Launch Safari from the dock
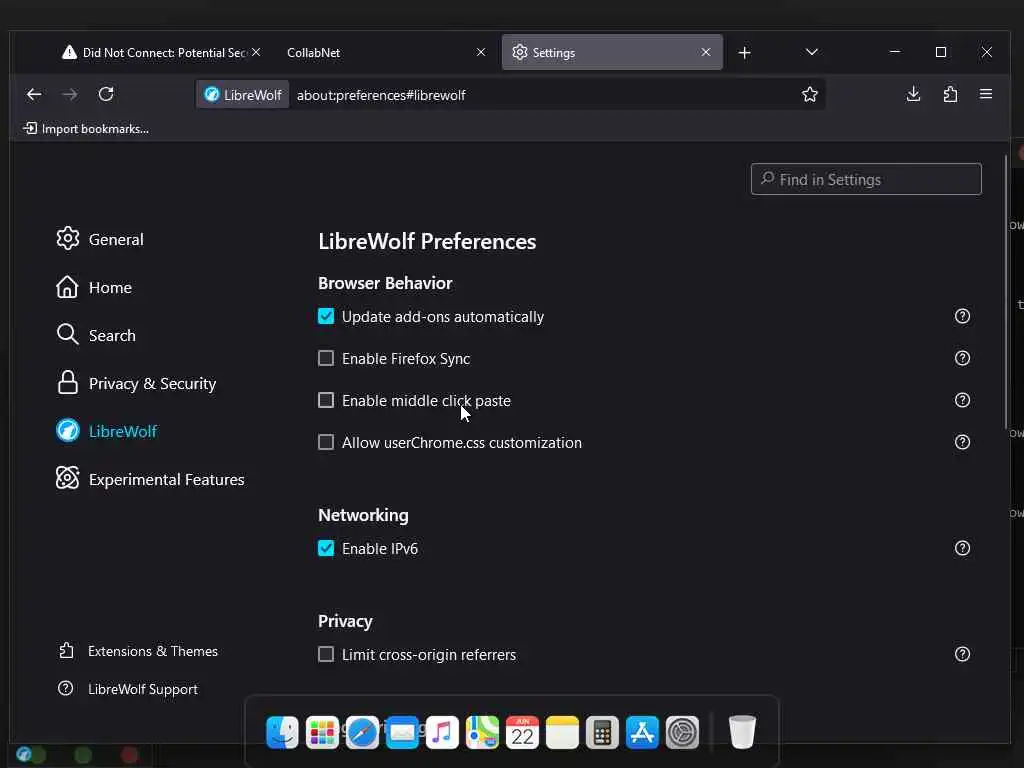 [x=362, y=732]
